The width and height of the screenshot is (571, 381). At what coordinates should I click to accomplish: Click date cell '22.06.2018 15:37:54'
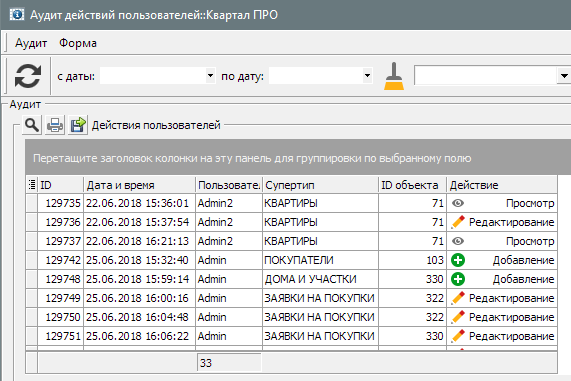pyautogui.click(x=139, y=222)
